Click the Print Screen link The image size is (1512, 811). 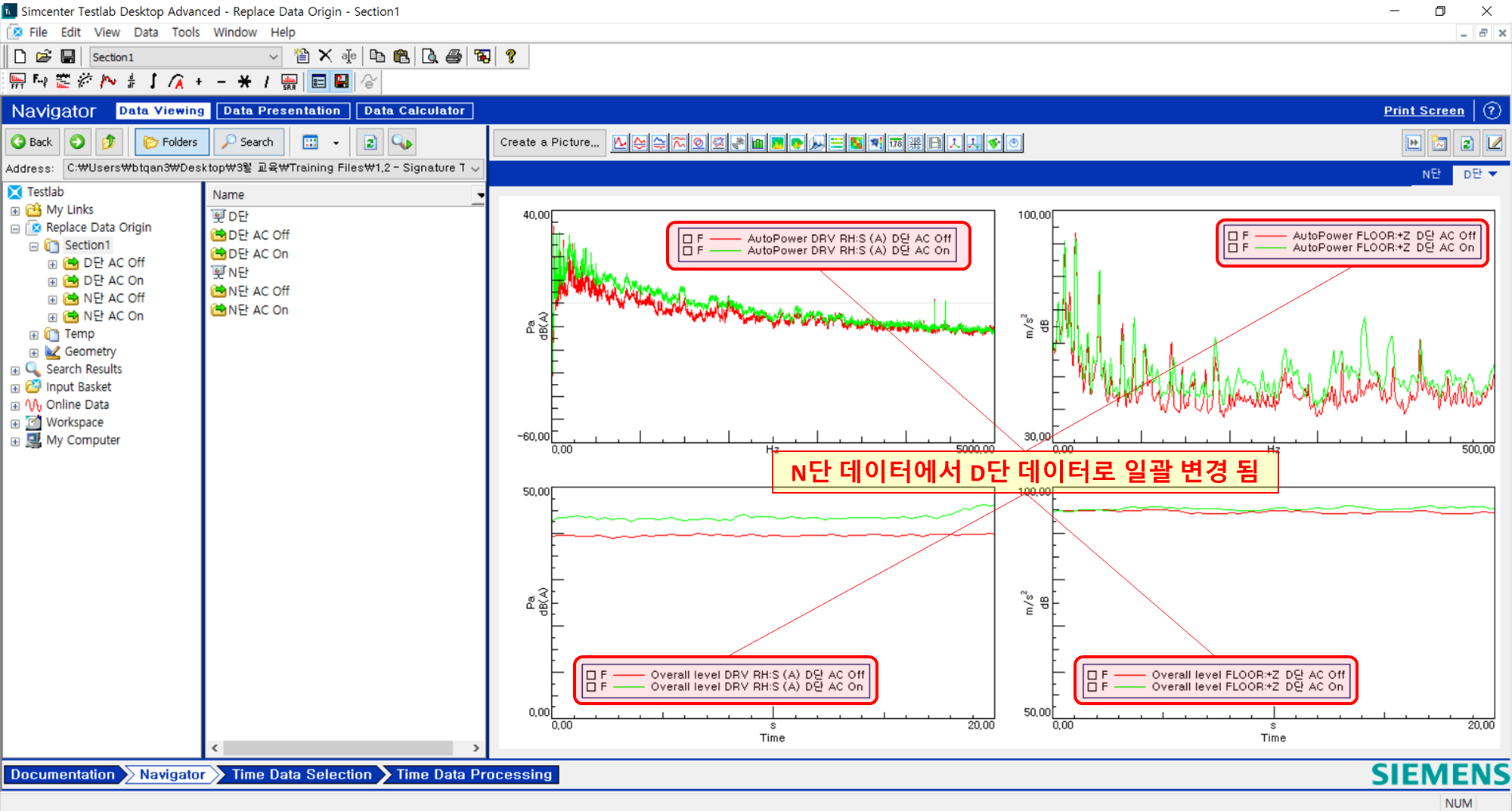1424,110
